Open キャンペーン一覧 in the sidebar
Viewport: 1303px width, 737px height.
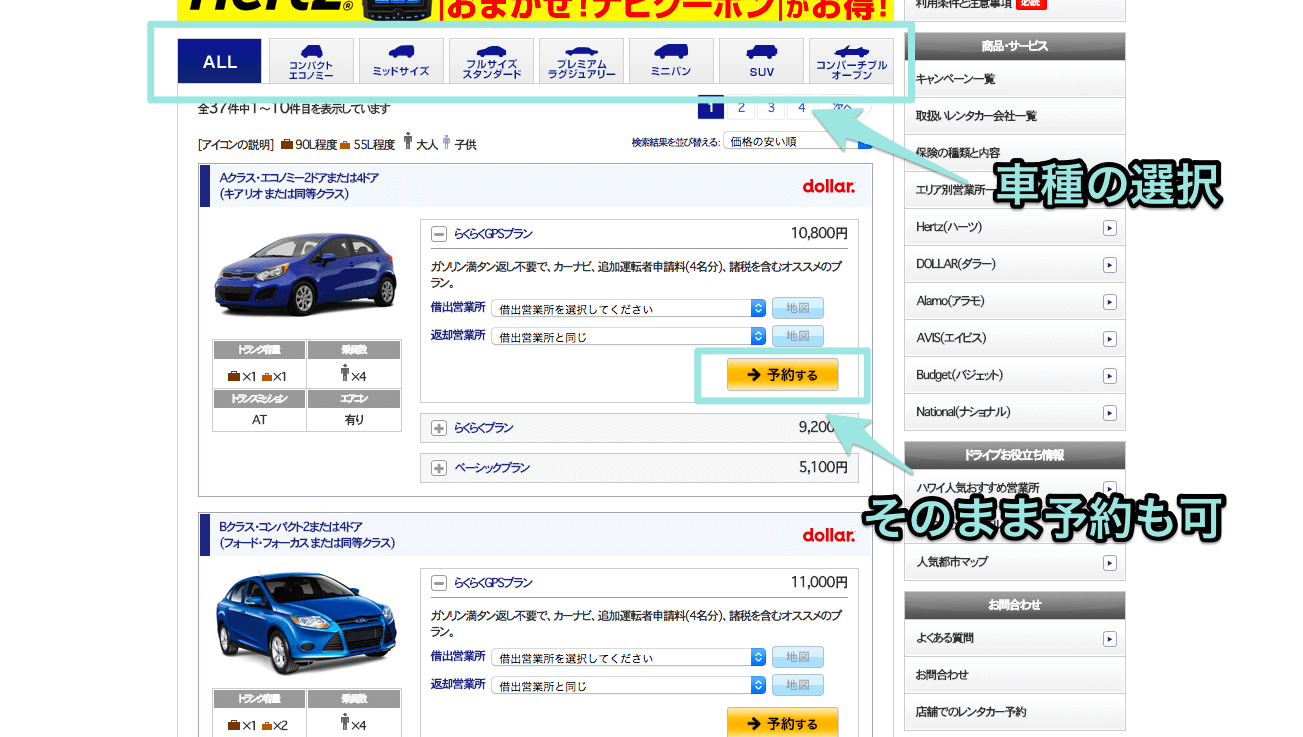(1014, 79)
